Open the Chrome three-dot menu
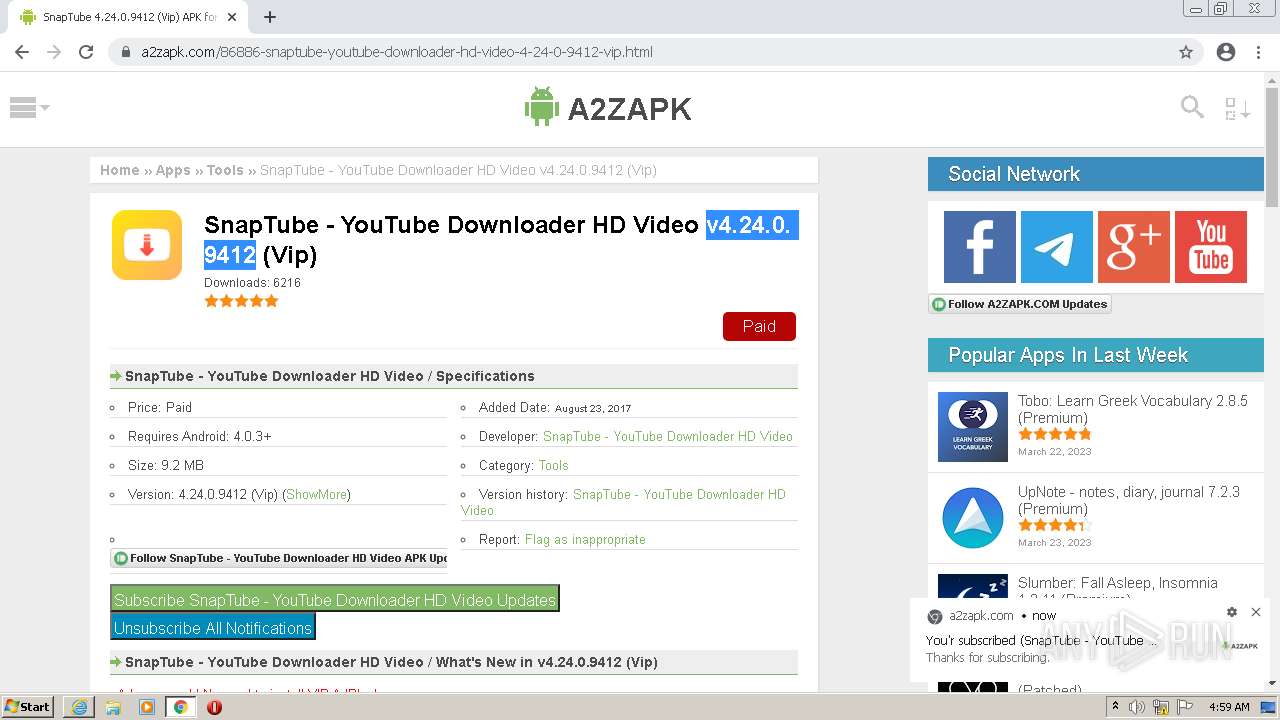Screen dimensions: 1280x720 click(1258, 52)
